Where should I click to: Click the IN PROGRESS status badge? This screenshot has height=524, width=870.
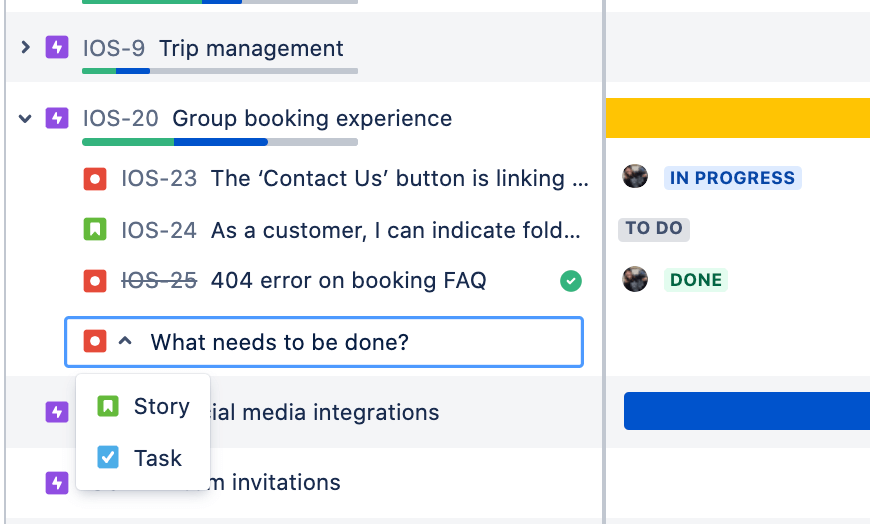(x=732, y=178)
